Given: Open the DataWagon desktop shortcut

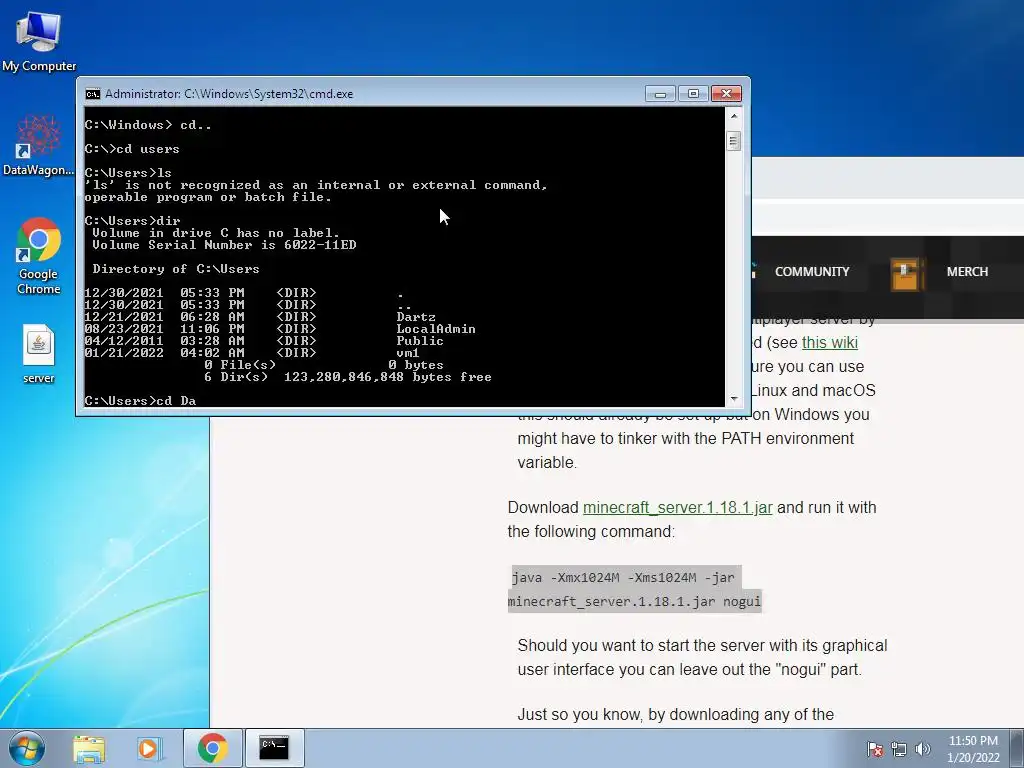Looking at the screenshot, I should (39, 146).
